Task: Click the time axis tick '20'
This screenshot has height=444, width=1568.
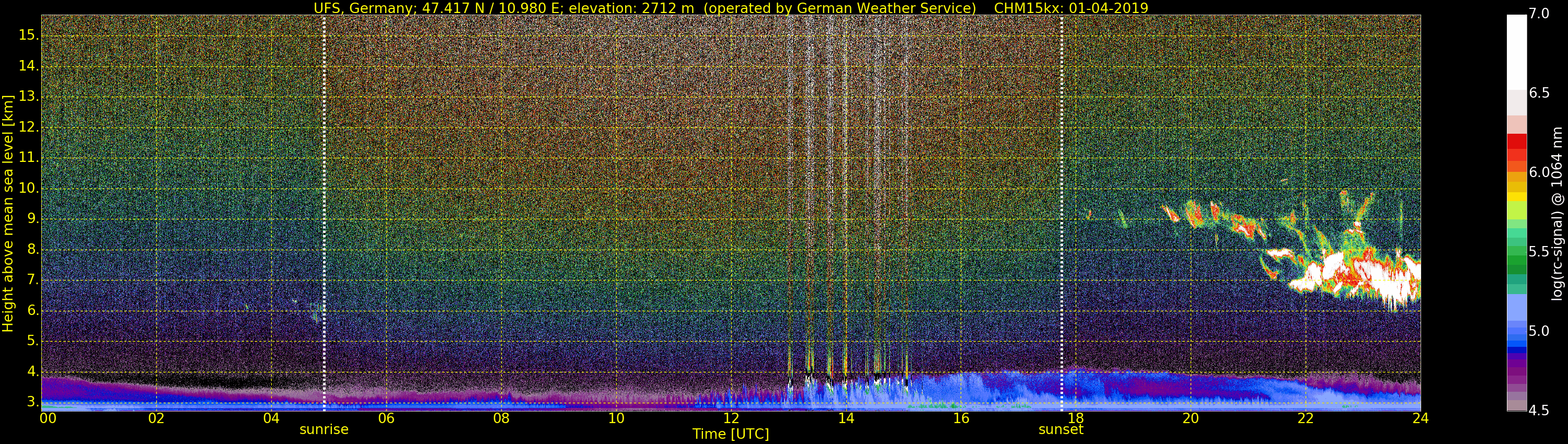Action: (1191, 418)
